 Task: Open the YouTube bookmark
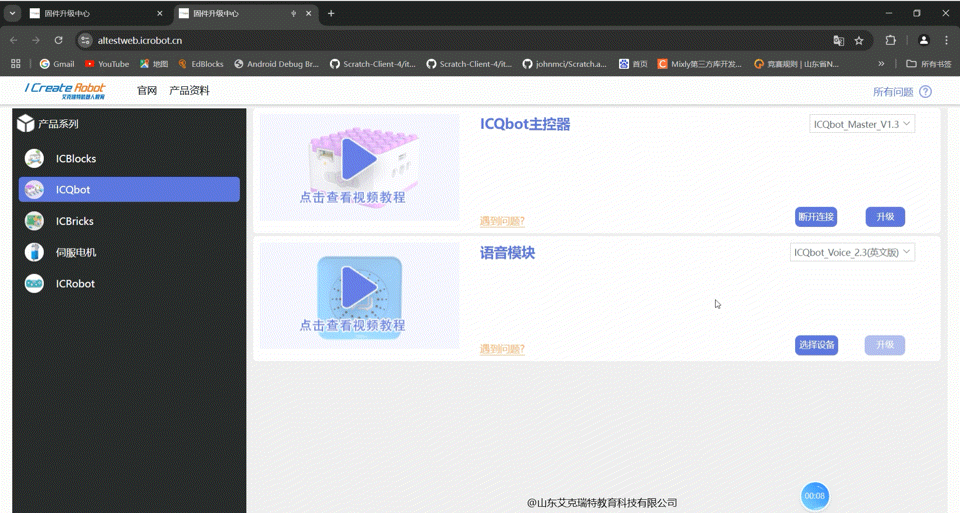[x=107, y=64]
